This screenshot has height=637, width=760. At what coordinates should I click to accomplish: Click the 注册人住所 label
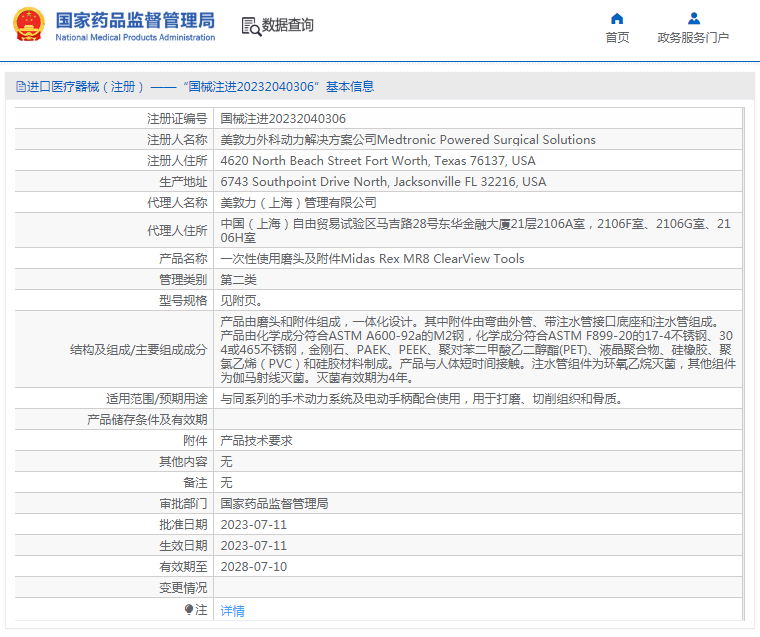click(x=177, y=160)
